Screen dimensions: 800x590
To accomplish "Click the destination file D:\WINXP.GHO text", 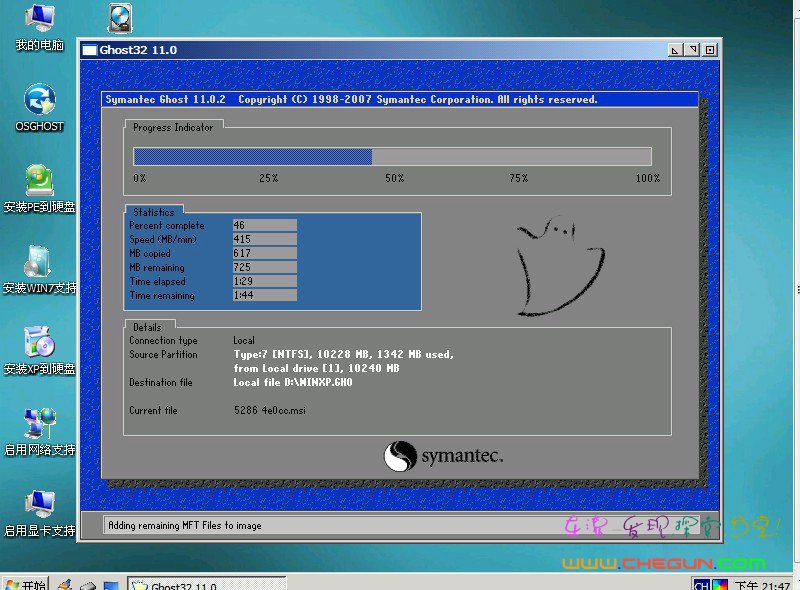I will 293,382.
